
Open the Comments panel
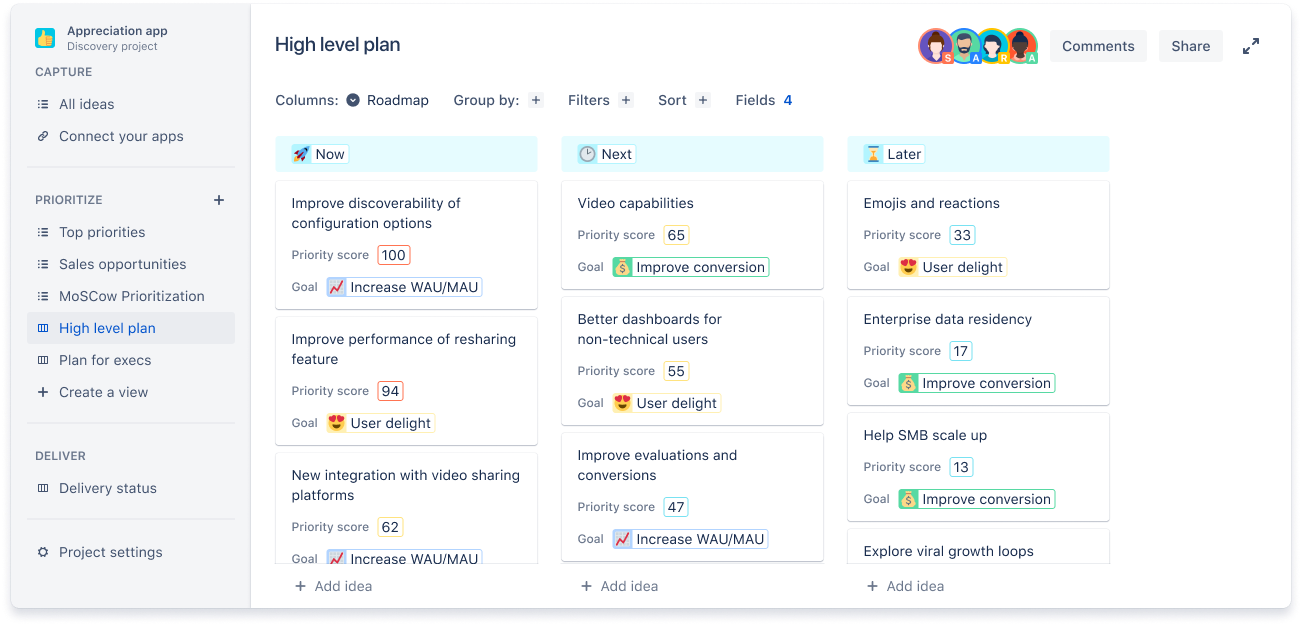click(1098, 46)
